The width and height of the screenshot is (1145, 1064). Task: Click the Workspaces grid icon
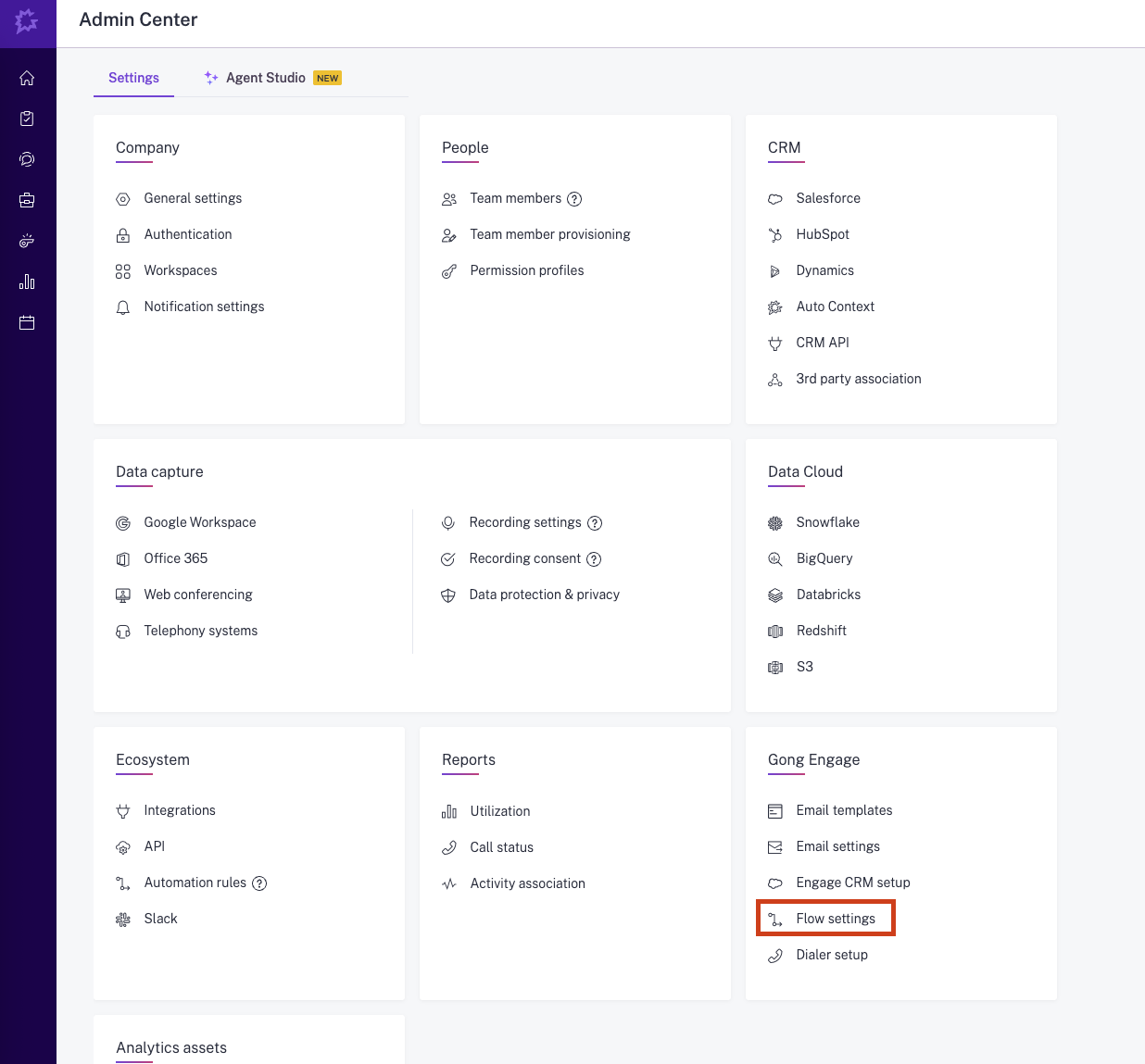pos(123,271)
